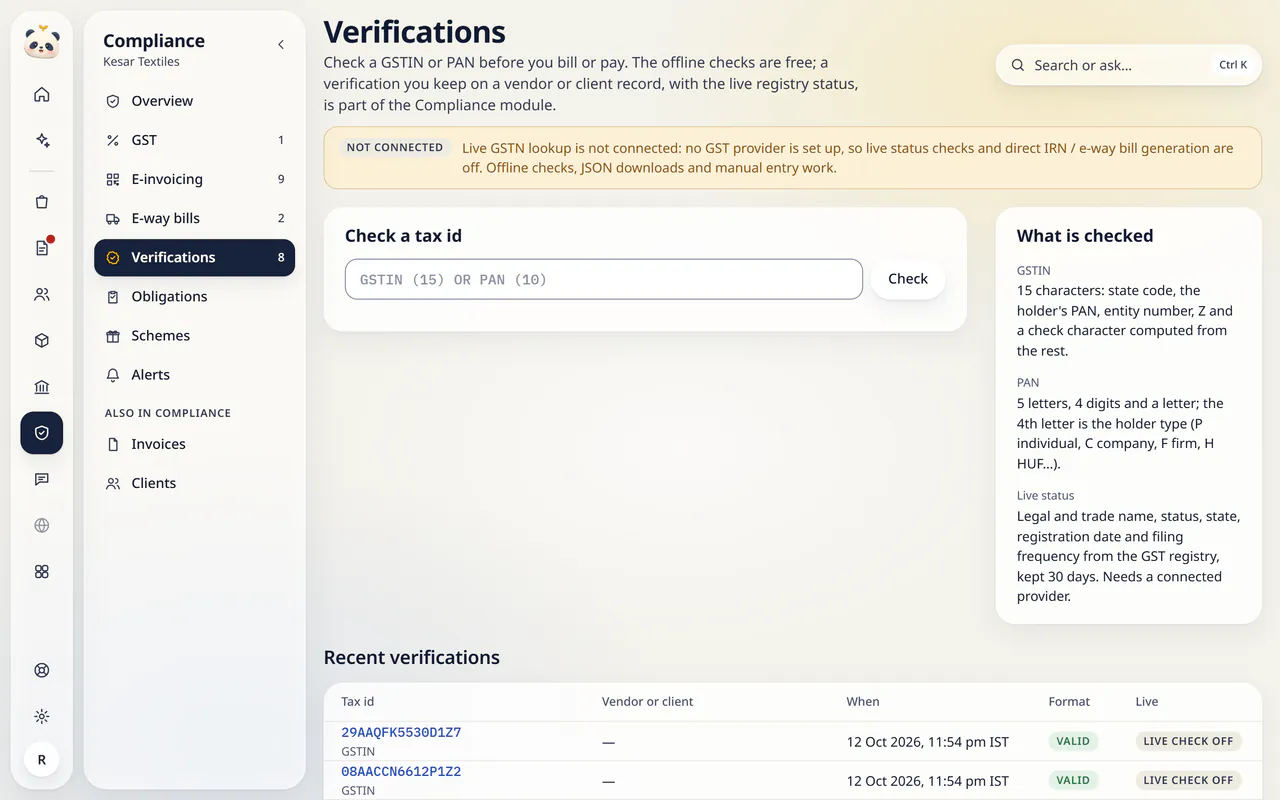The width and height of the screenshot is (1280, 800).
Task: Open the GST menu item
Action: 195,140
